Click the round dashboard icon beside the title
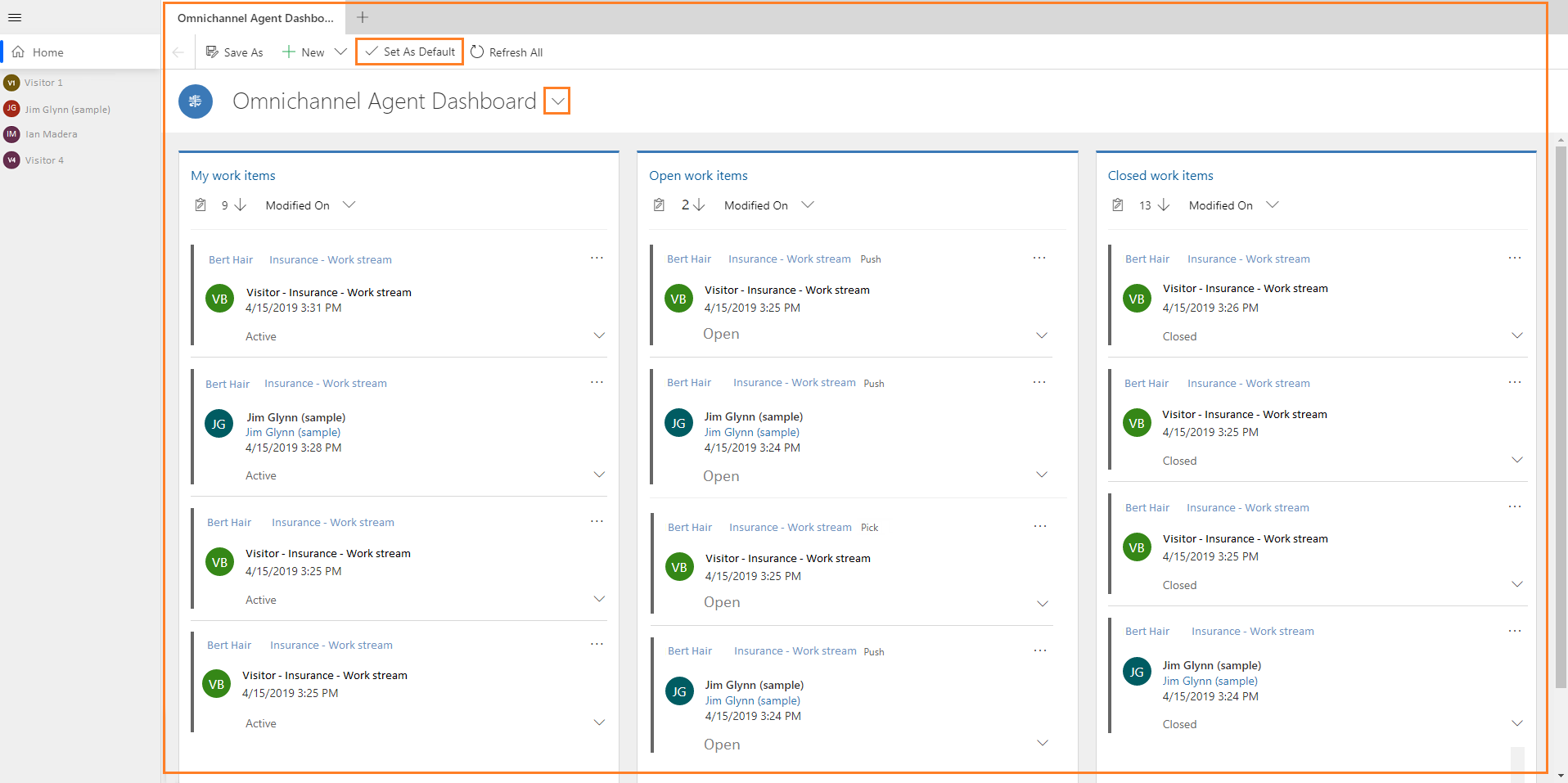The height and width of the screenshot is (783, 1568). click(195, 101)
